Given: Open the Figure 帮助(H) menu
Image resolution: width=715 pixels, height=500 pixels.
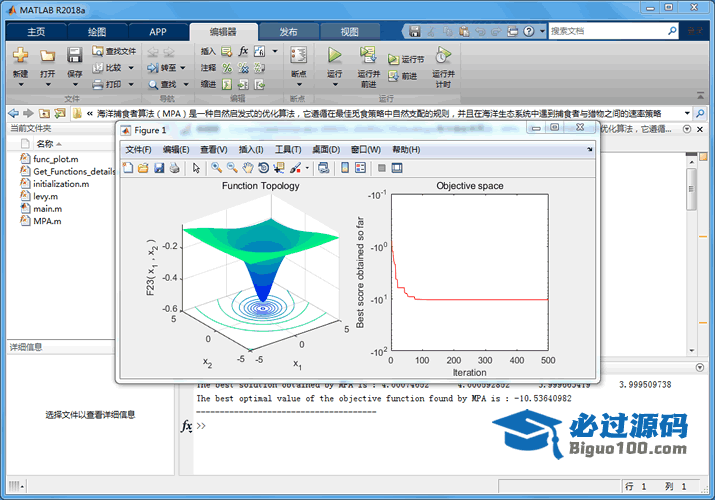Looking at the screenshot, I should pos(406,149).
